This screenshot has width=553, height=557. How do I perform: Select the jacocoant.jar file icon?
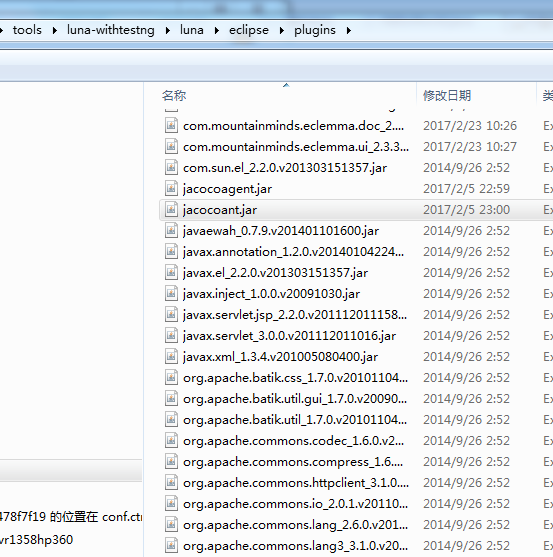pyautogui.click(x=171, y=209)
